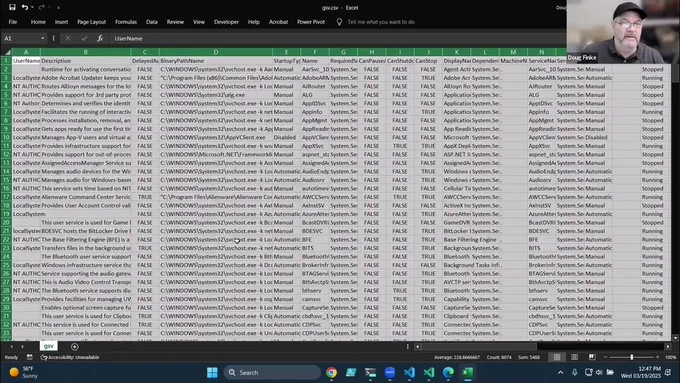Viewport: 680px width, 383px height.
Task: Select row 22 header
Action: pyautogui.click(x=6, y=239)
